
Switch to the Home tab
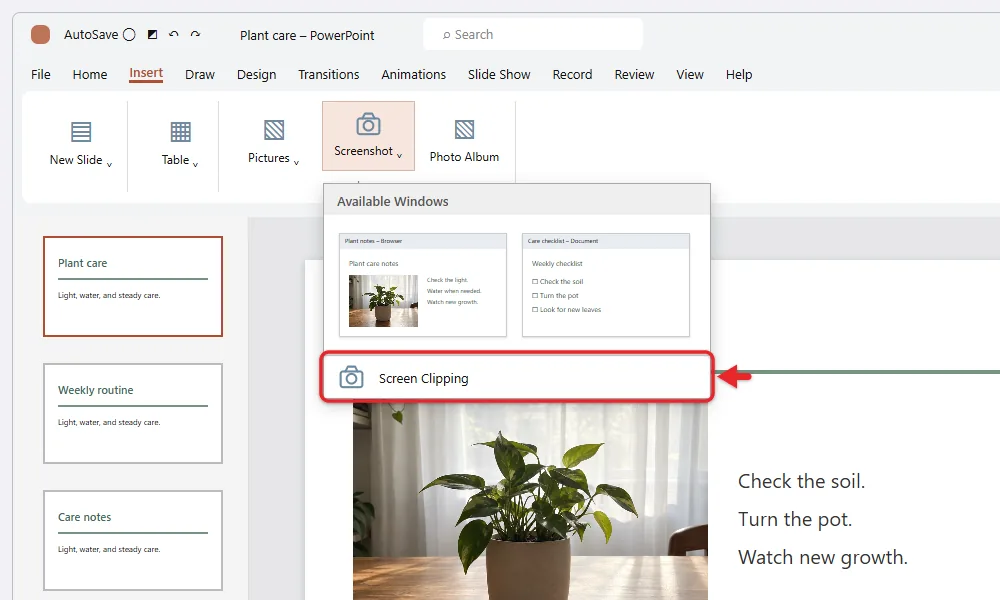coord(90,75)
